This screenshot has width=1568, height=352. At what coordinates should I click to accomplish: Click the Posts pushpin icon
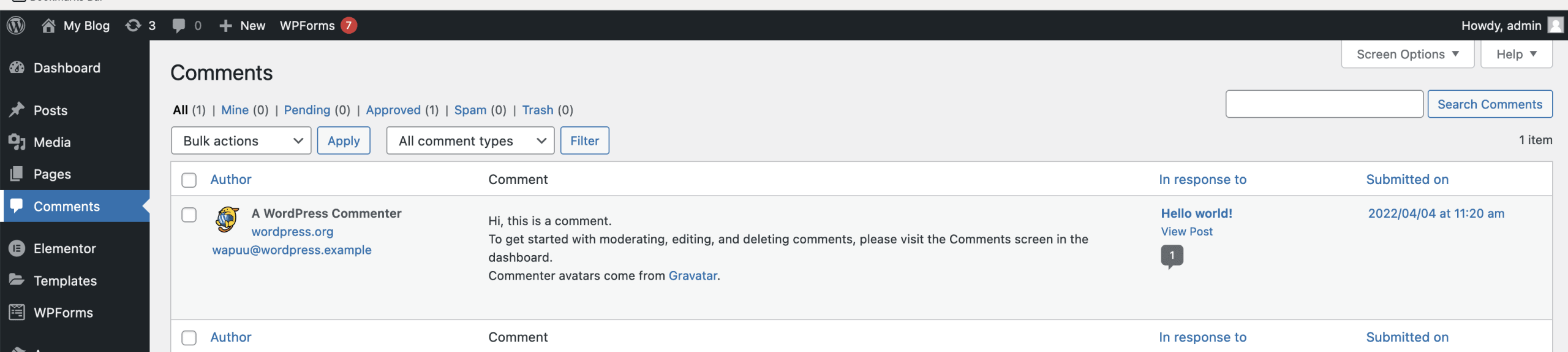pos(17,110)
